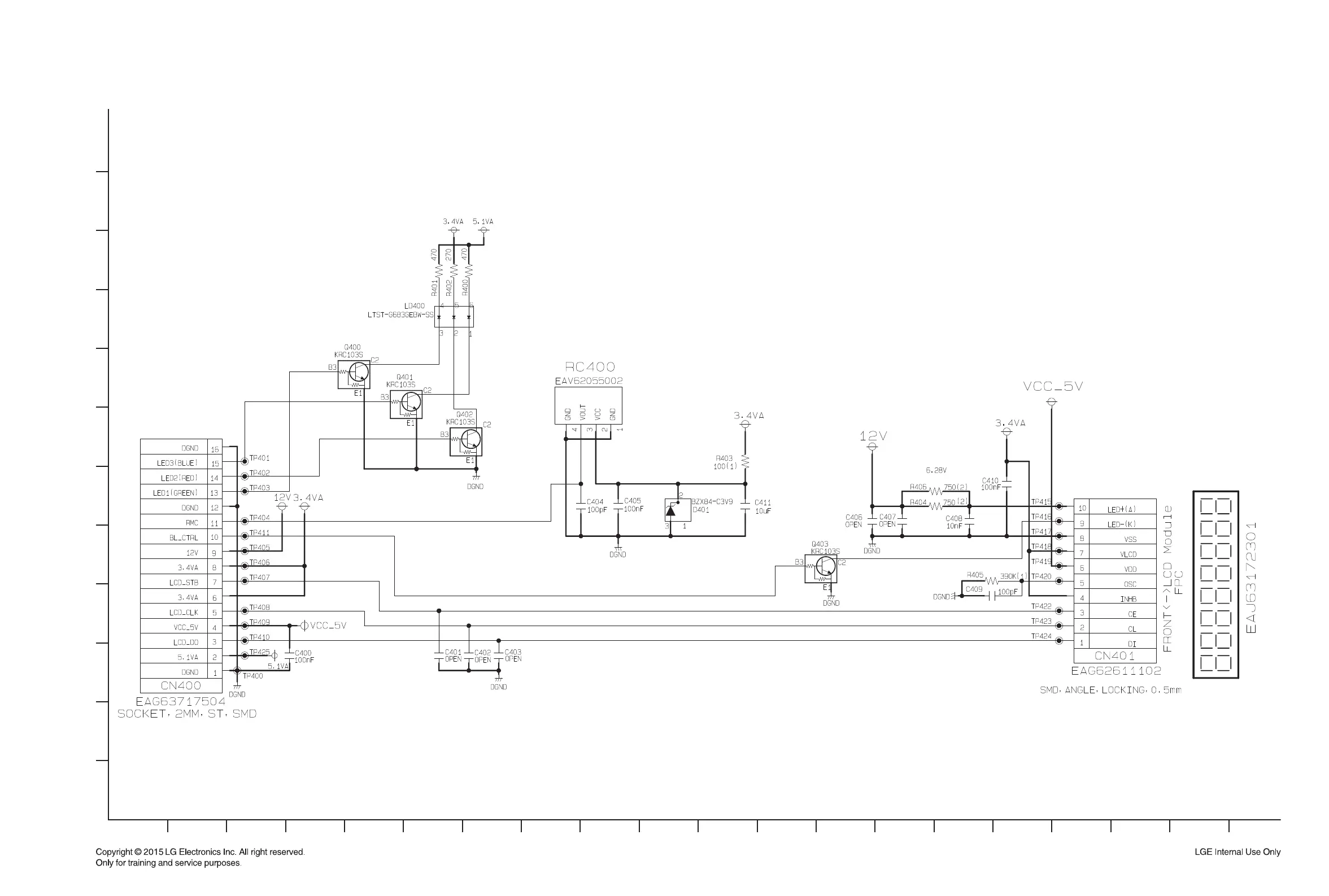This screenshot has width=1329, height=896.
Task: Select the RC400 remote receiver block
Action: (x=588, y=405)
